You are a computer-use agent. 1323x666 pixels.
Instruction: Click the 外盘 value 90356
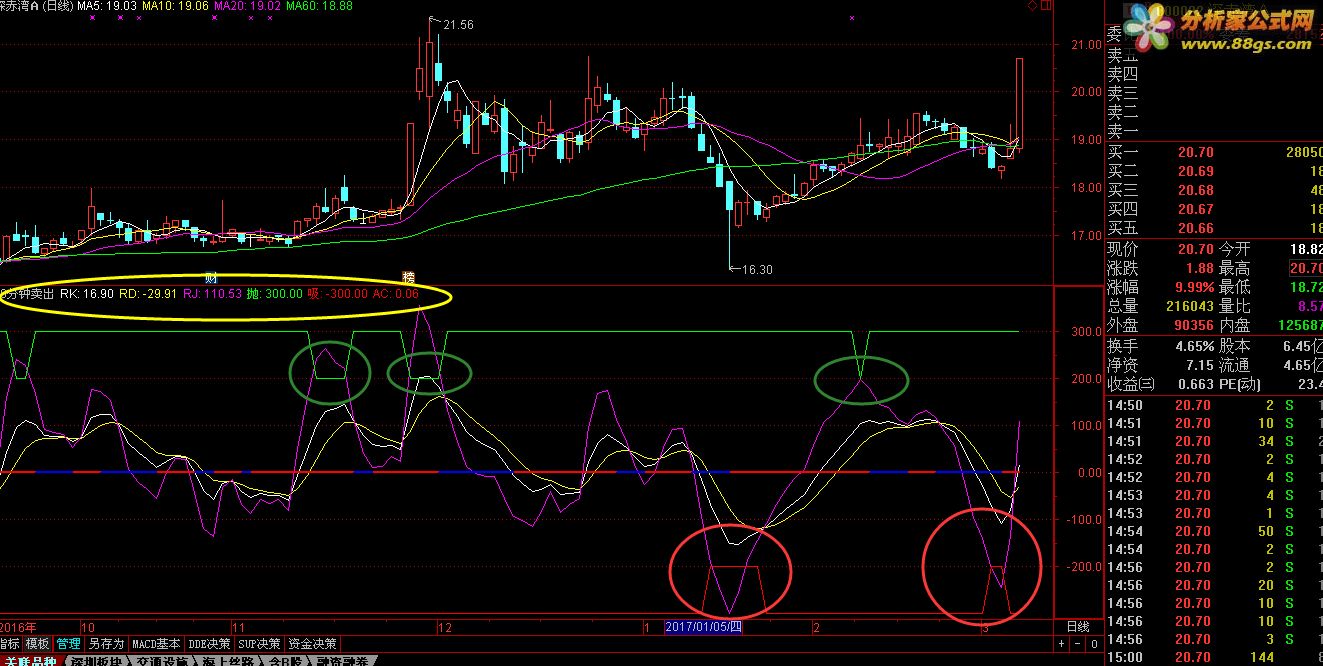click(1192, 325)
